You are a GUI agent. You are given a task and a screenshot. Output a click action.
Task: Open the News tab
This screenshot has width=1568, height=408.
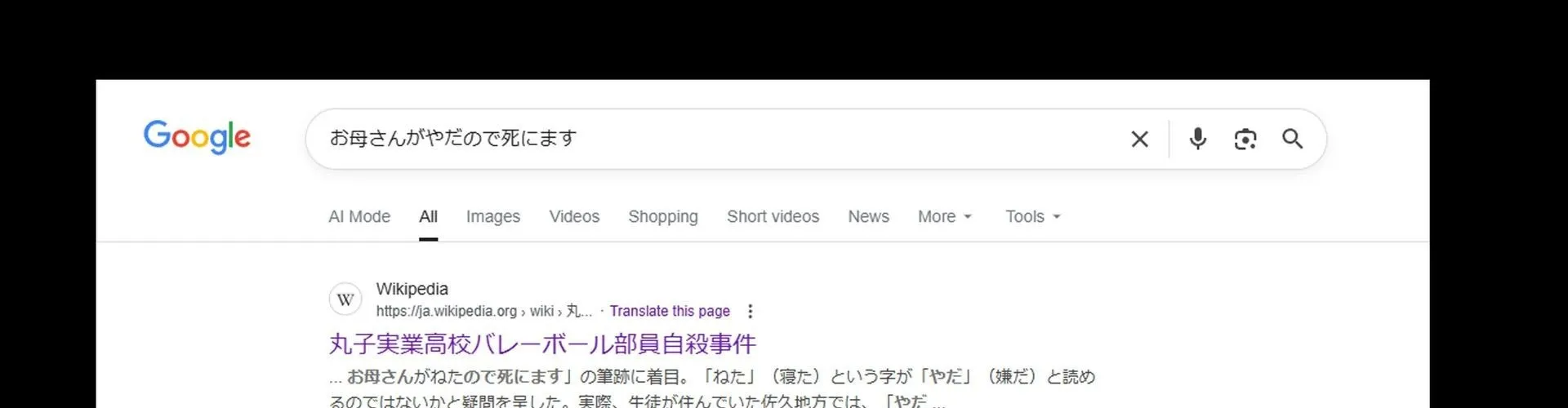click(868, 216)
